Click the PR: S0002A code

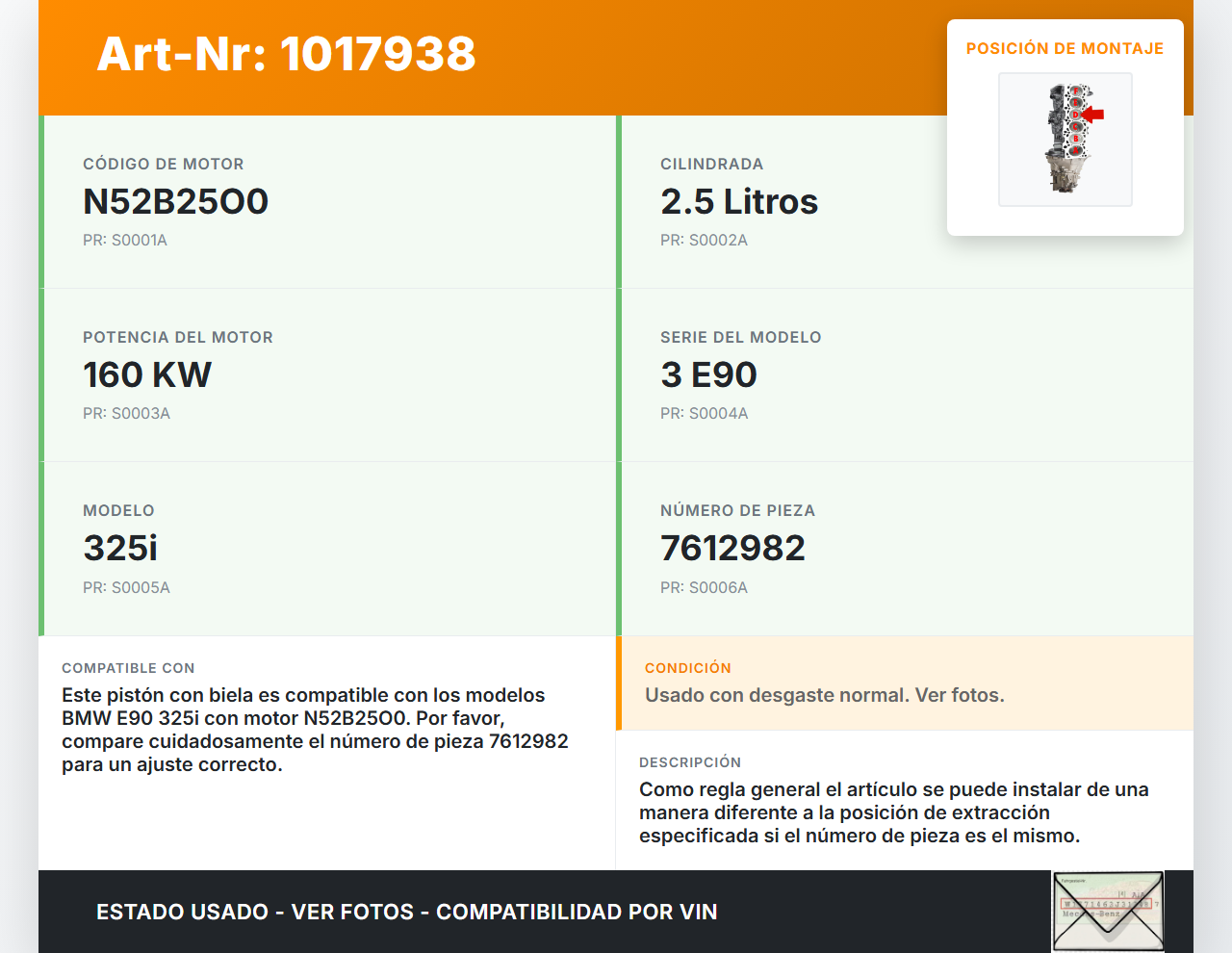704,241
